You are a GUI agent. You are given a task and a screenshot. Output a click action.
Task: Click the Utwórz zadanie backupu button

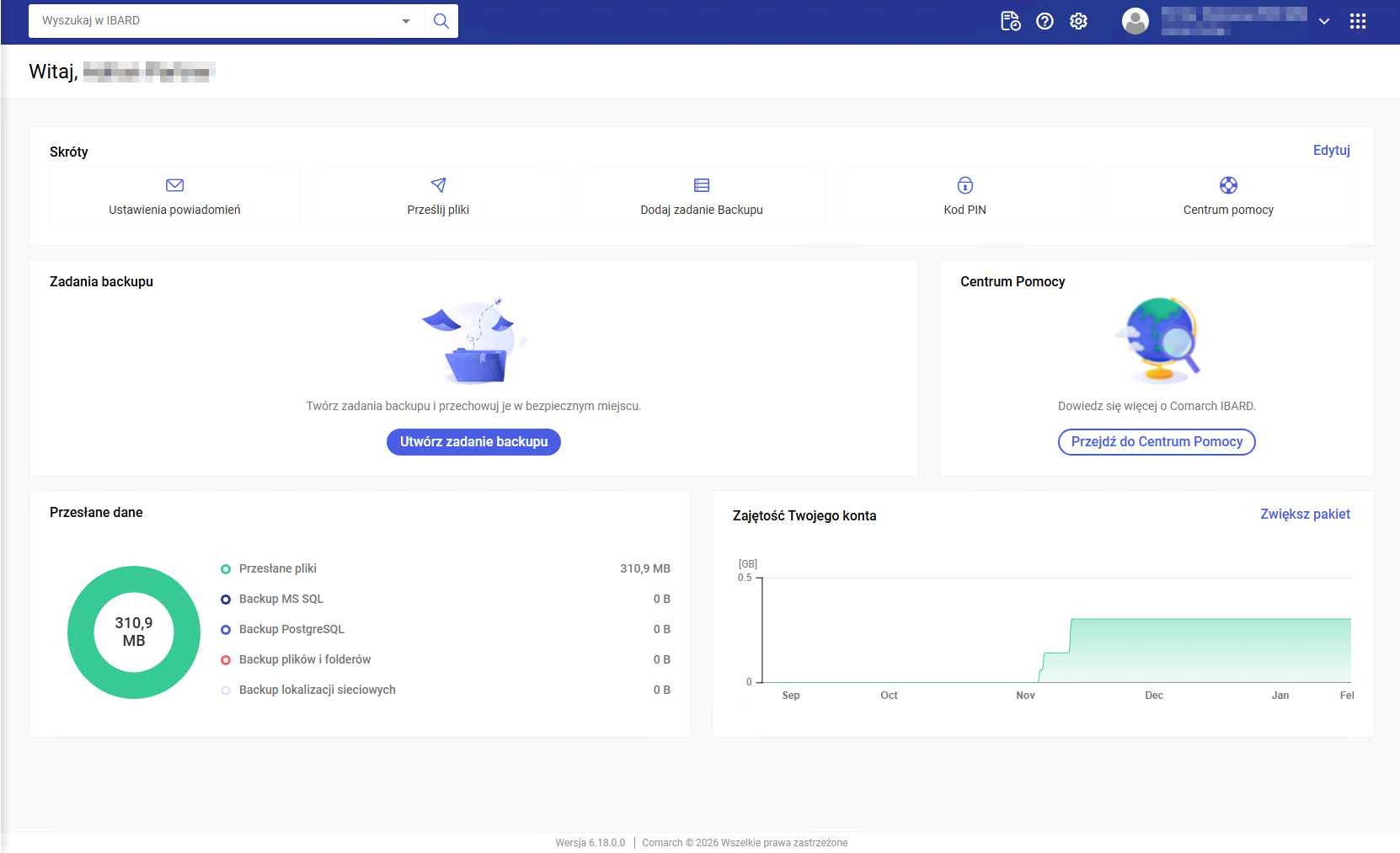pos(473,442)
